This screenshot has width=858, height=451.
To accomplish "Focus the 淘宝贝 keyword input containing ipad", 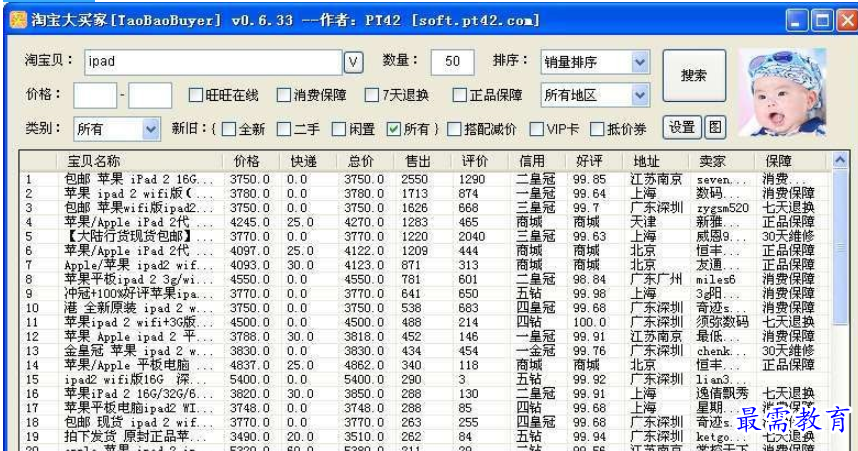I will [213, 62].
